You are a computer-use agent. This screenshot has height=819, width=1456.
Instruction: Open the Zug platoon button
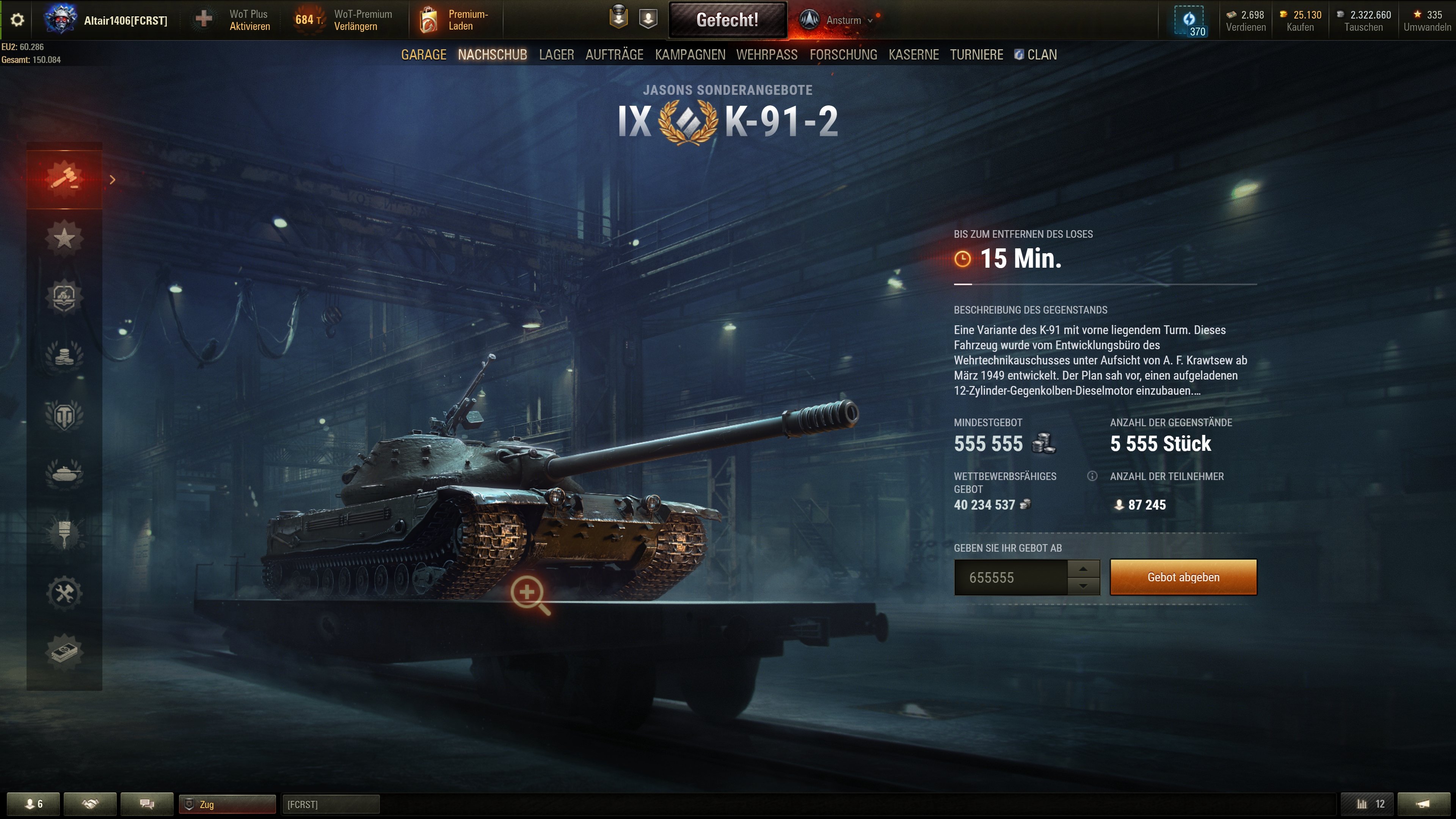pos(227,804)
